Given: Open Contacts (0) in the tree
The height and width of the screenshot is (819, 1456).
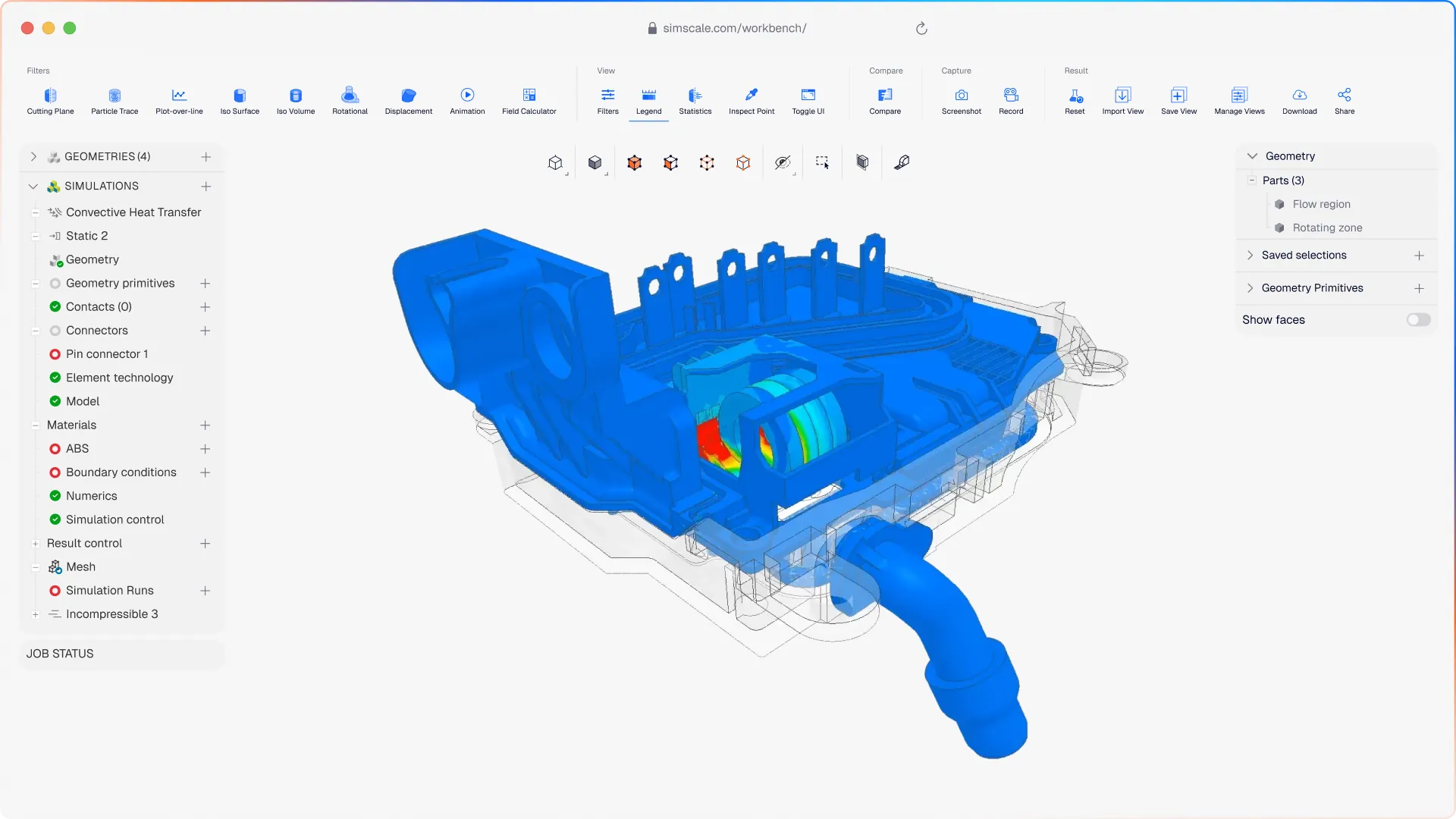Looking at the screenshot, I should pyautogui.click(x=99, y=307).
